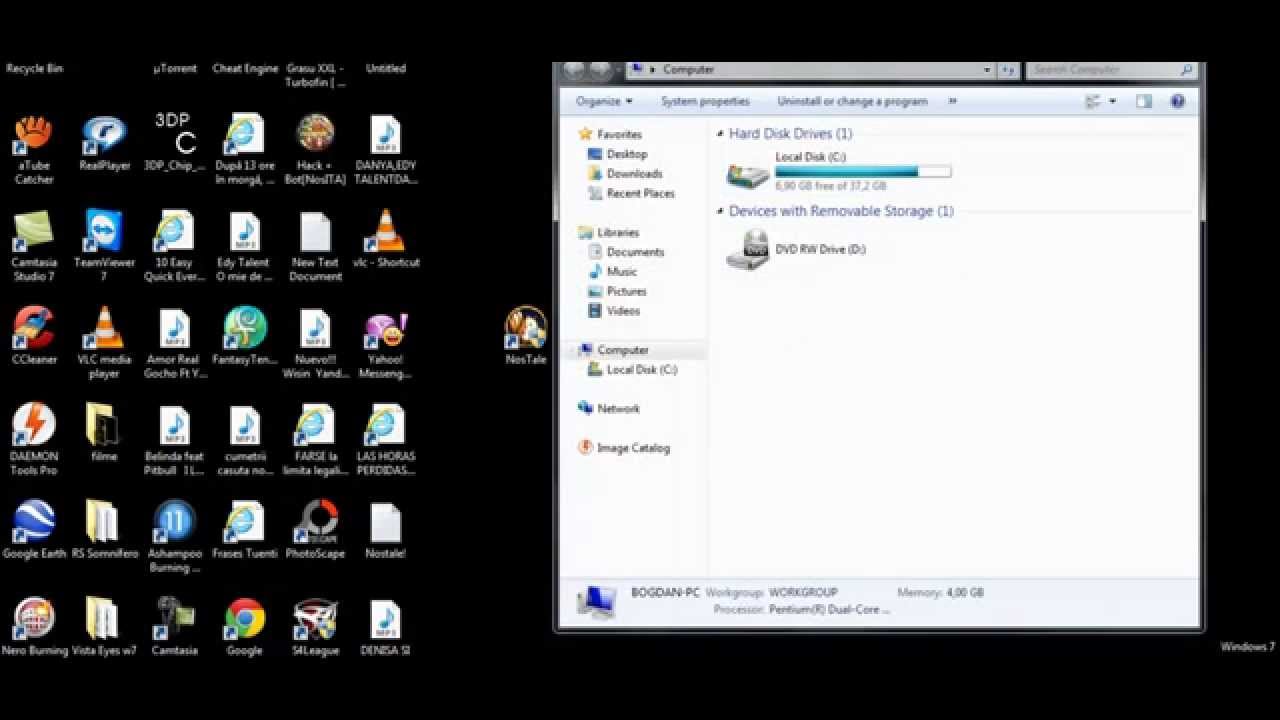1280x720 pixels.
Task: Select the S4League desktop icon
Action: tap(315, 627)
